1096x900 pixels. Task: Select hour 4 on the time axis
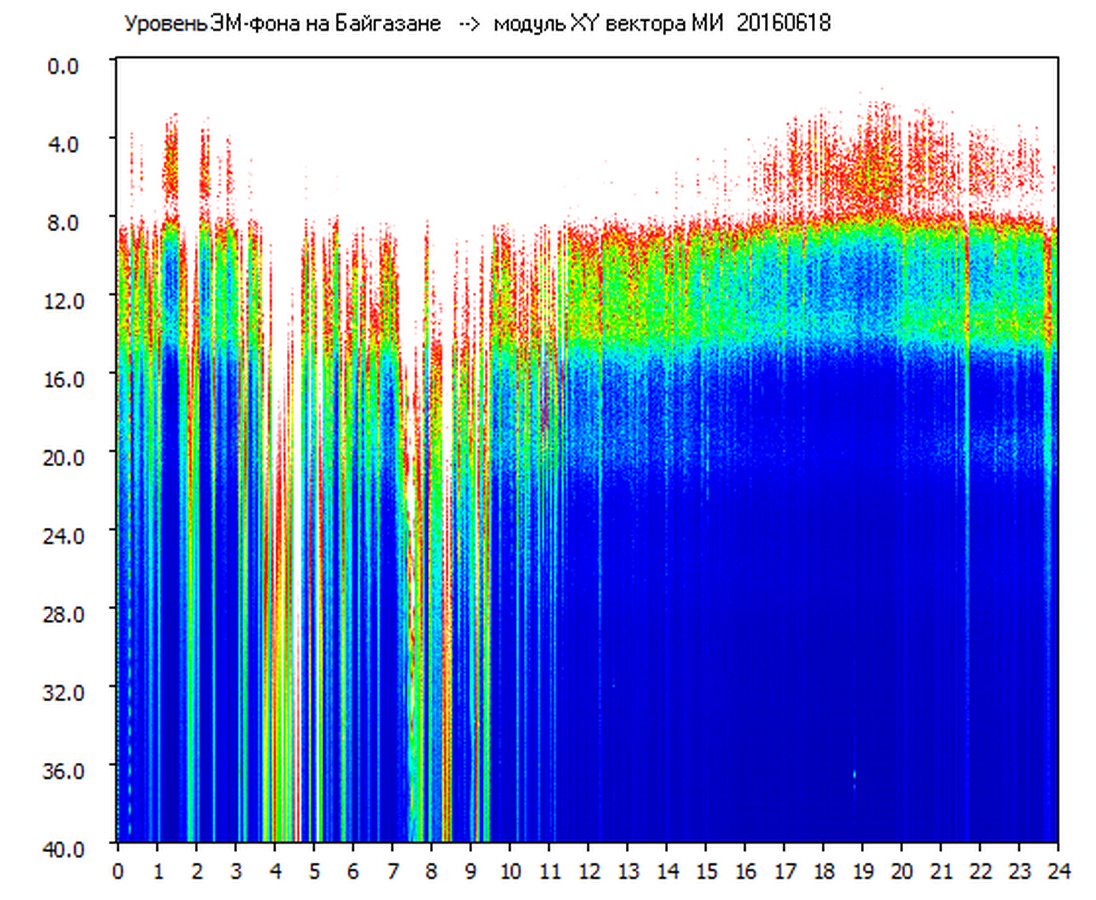pyautogui.click(x=275, y=871)
